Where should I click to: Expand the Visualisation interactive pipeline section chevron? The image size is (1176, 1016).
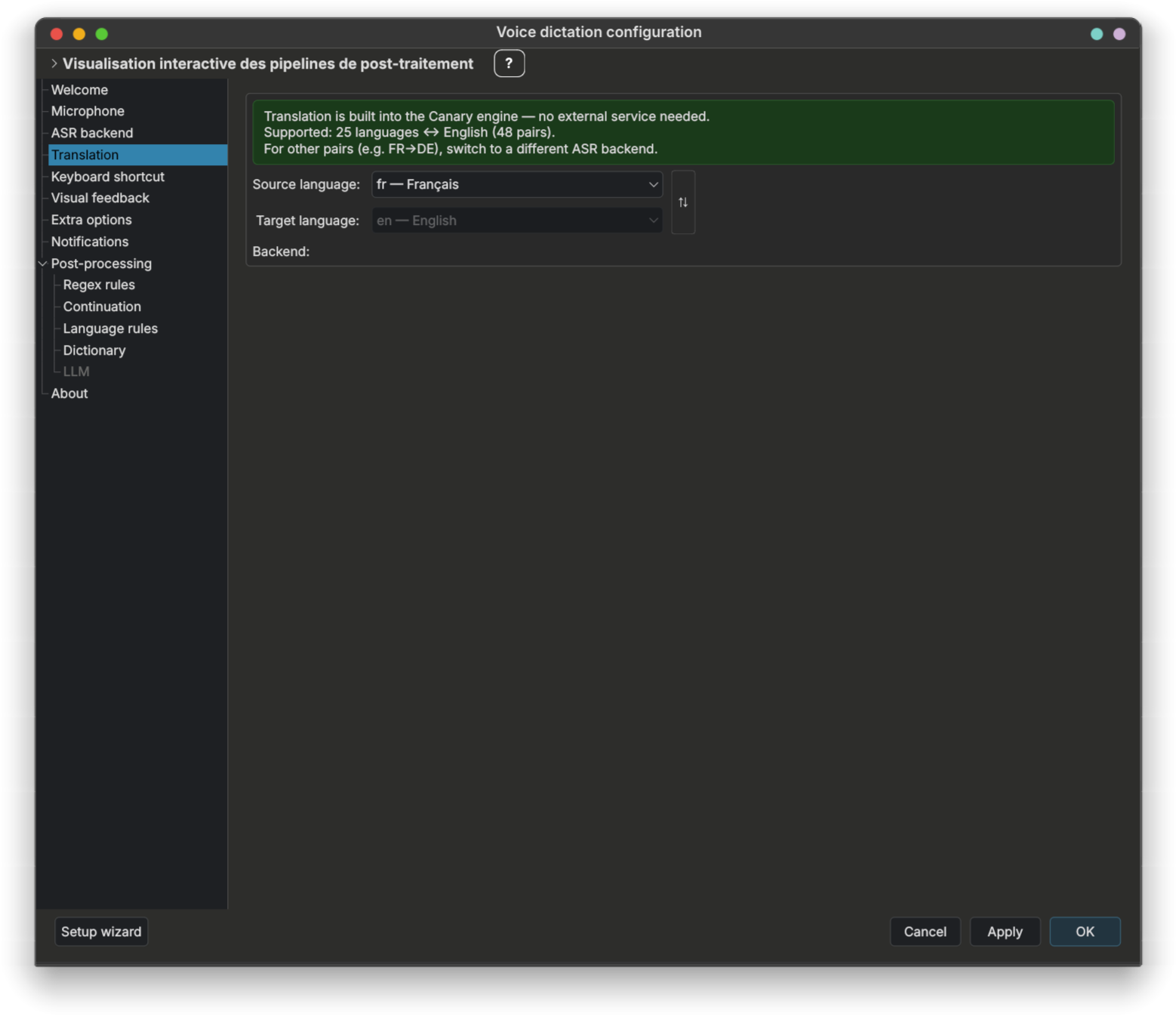[54, 63]
